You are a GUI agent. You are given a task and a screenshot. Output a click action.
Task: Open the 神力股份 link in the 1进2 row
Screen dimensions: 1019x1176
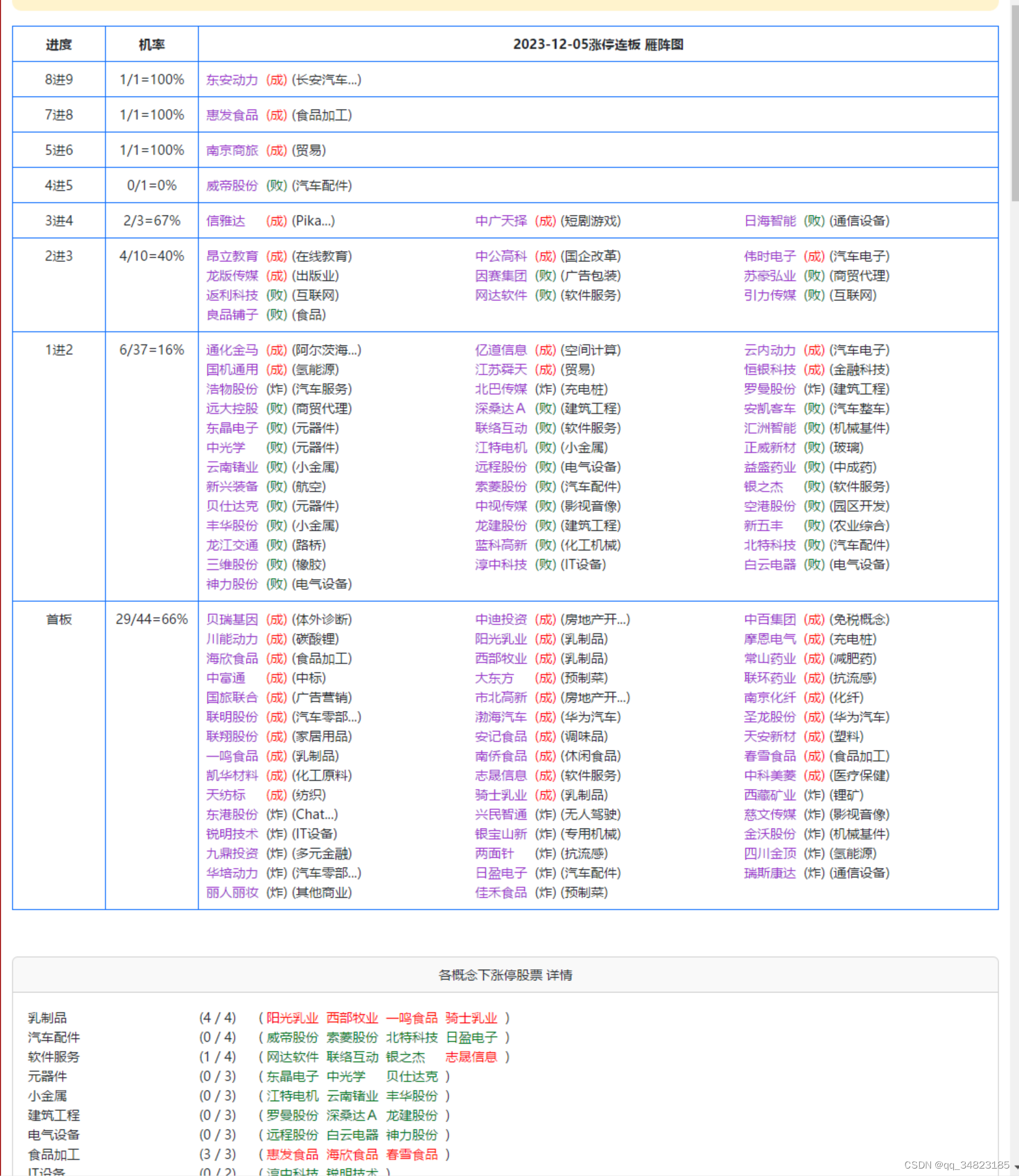click(x=232, y=584)
